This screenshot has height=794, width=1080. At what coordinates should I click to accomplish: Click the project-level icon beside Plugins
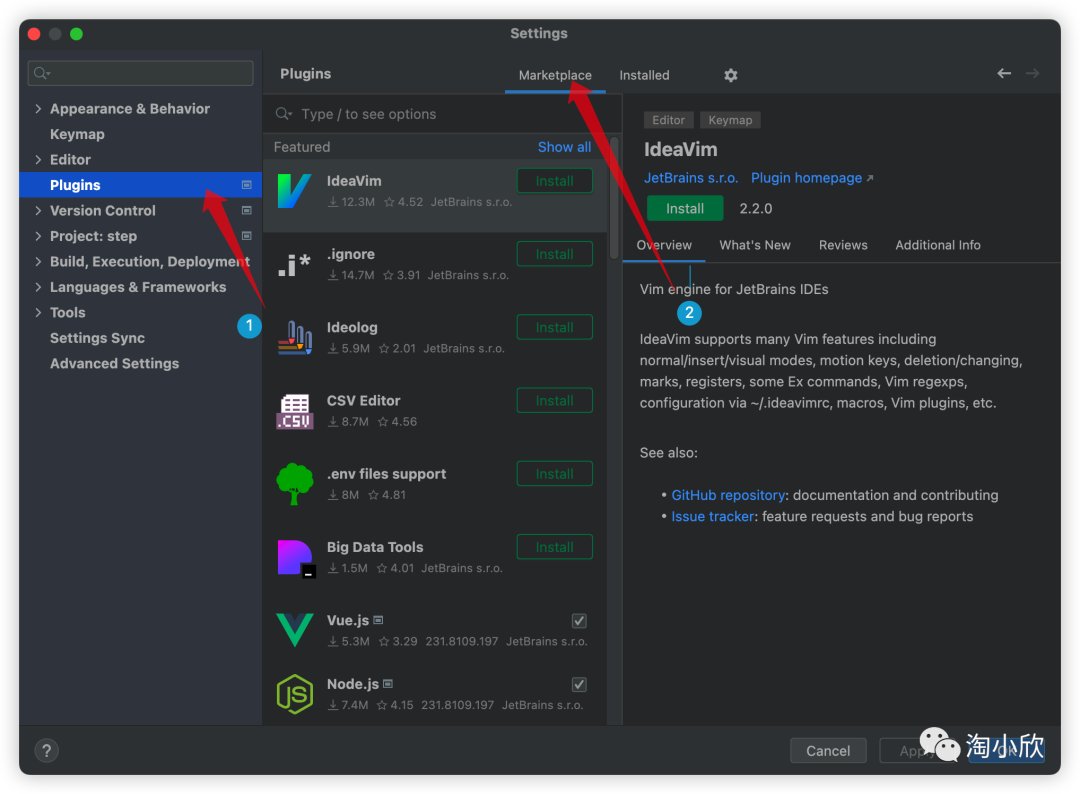pos(247,185)
